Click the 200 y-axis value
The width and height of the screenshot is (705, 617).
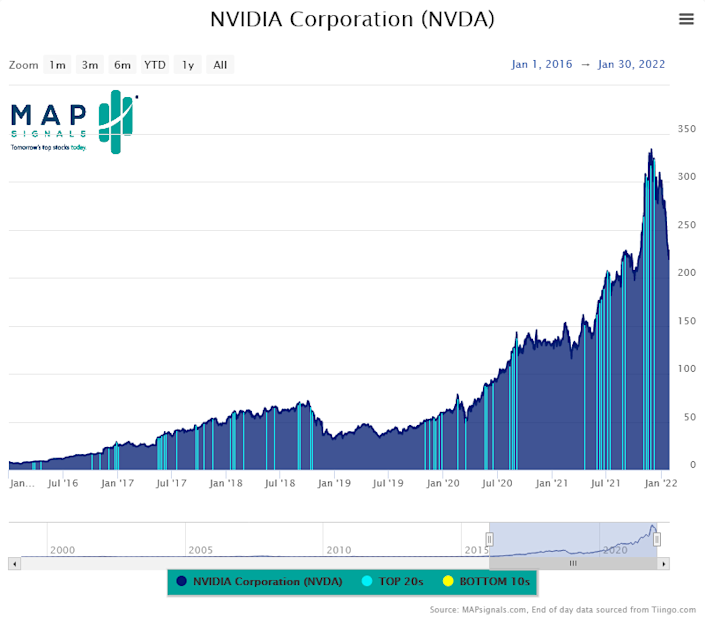(x=687, y=273)
